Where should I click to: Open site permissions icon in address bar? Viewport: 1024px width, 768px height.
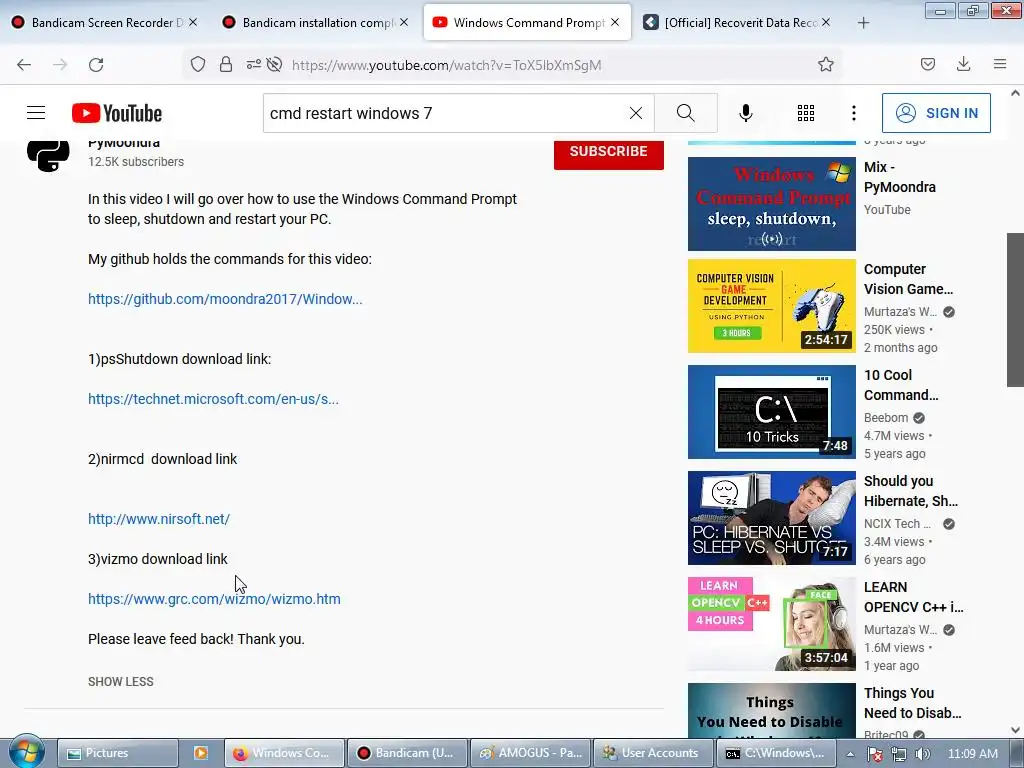pos(253,65)
